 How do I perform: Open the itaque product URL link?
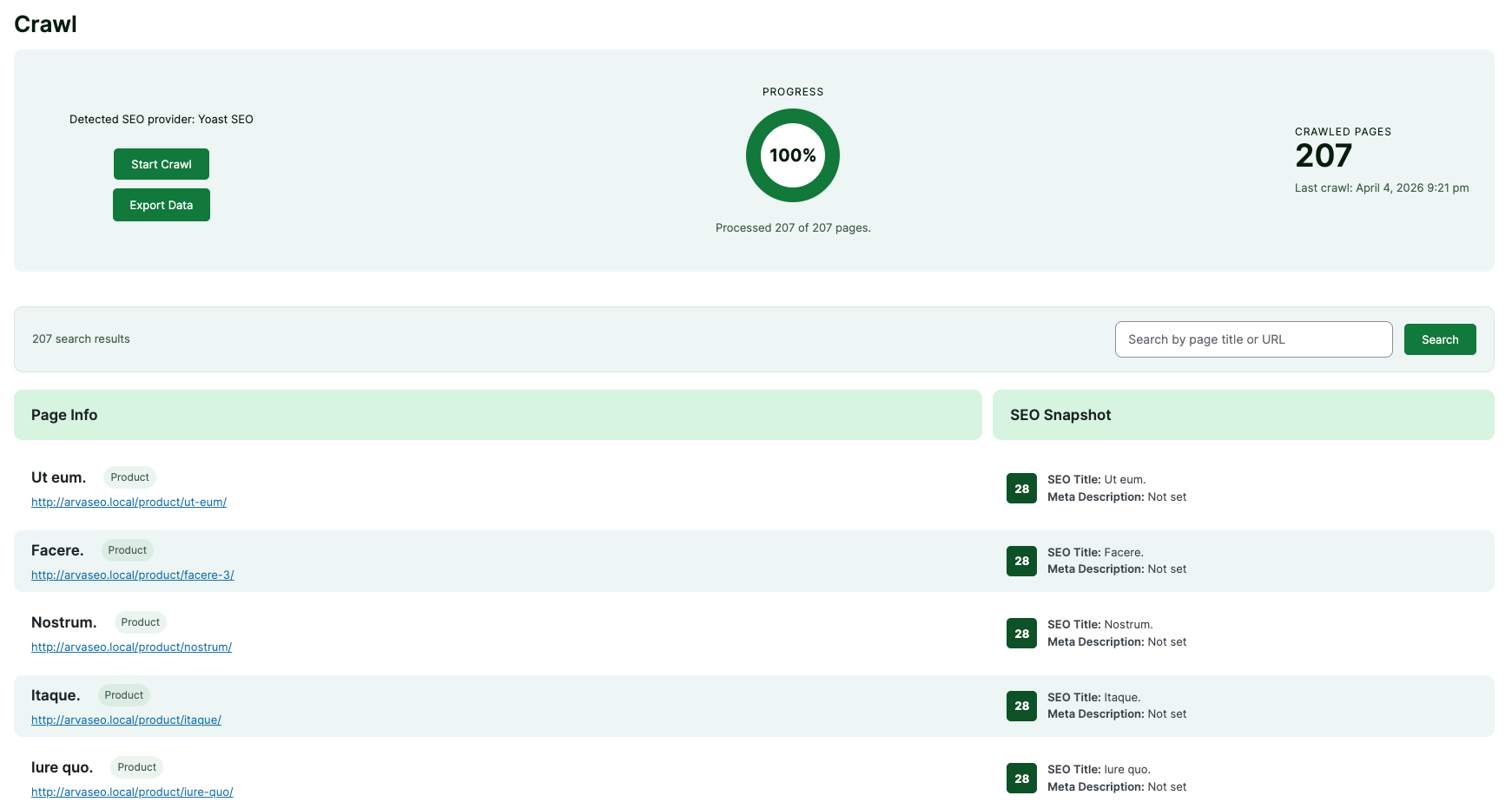point(126,720)
